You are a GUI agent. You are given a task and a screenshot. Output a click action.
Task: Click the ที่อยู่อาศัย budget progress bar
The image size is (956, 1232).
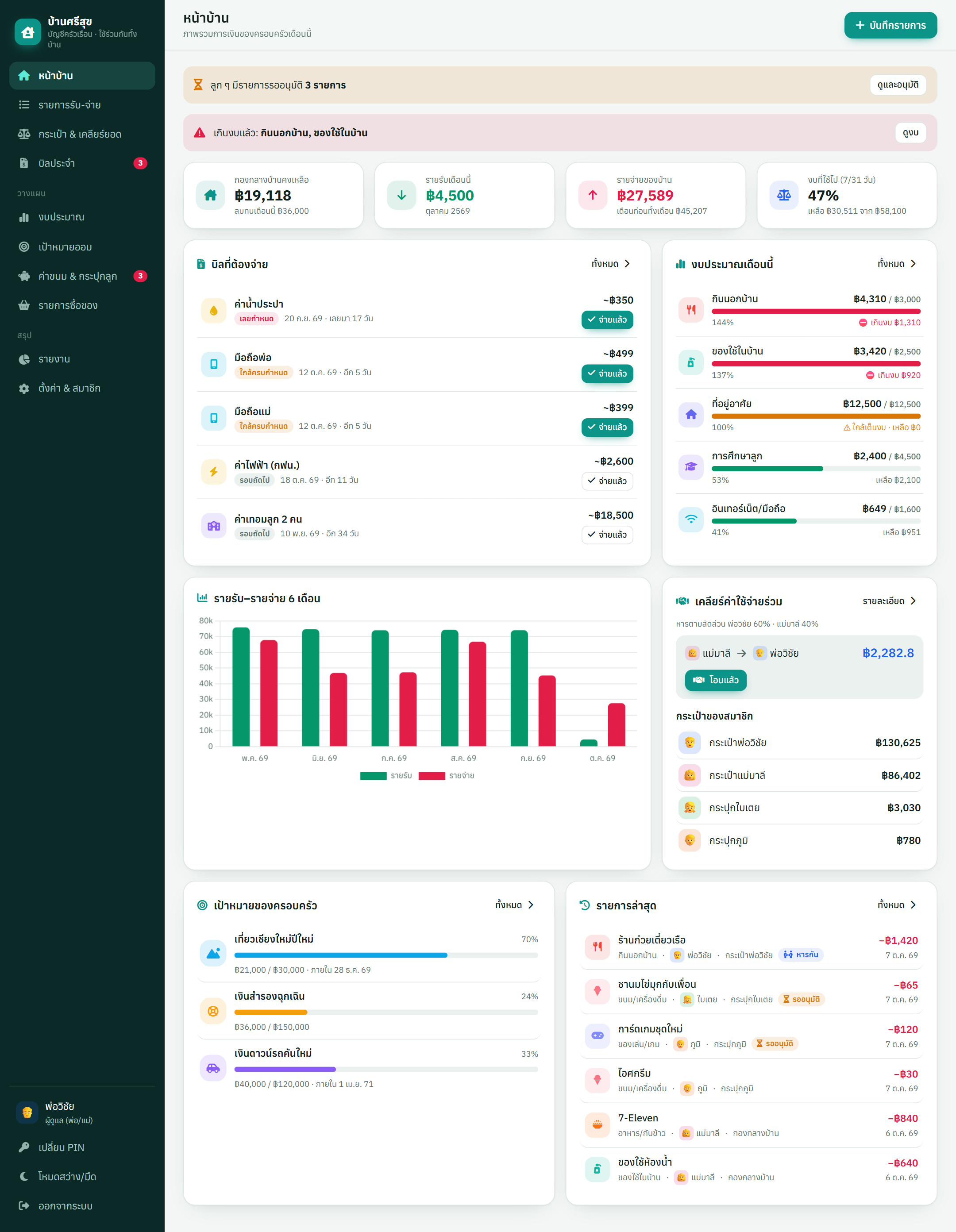point(816,416)
